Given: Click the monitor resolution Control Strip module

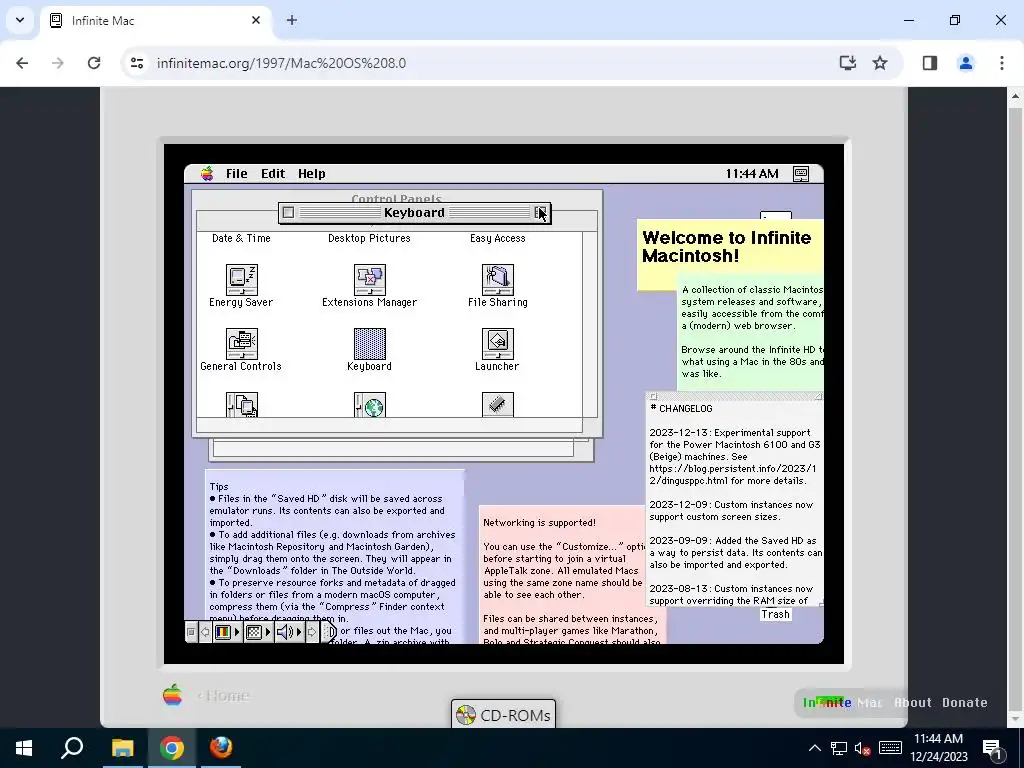Looking at the screenshot, I should [253, 632].
